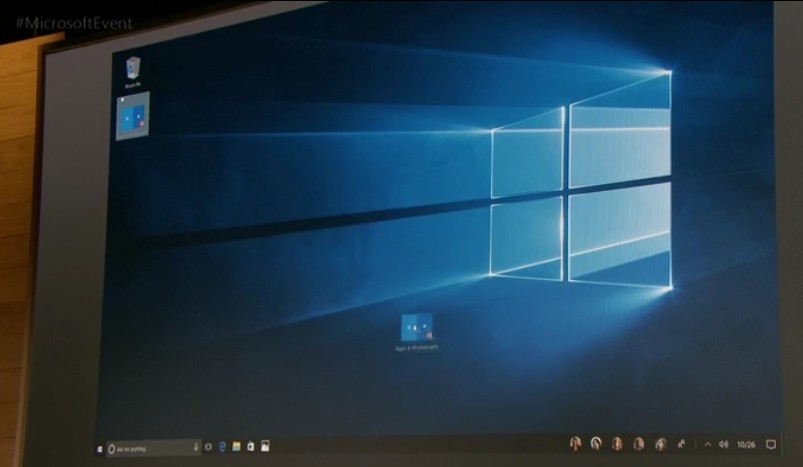The image size is (803, 467).
Task: Select the highlighted file thumbnail under Recycle Bin
Action: click(x=133, y=116)
